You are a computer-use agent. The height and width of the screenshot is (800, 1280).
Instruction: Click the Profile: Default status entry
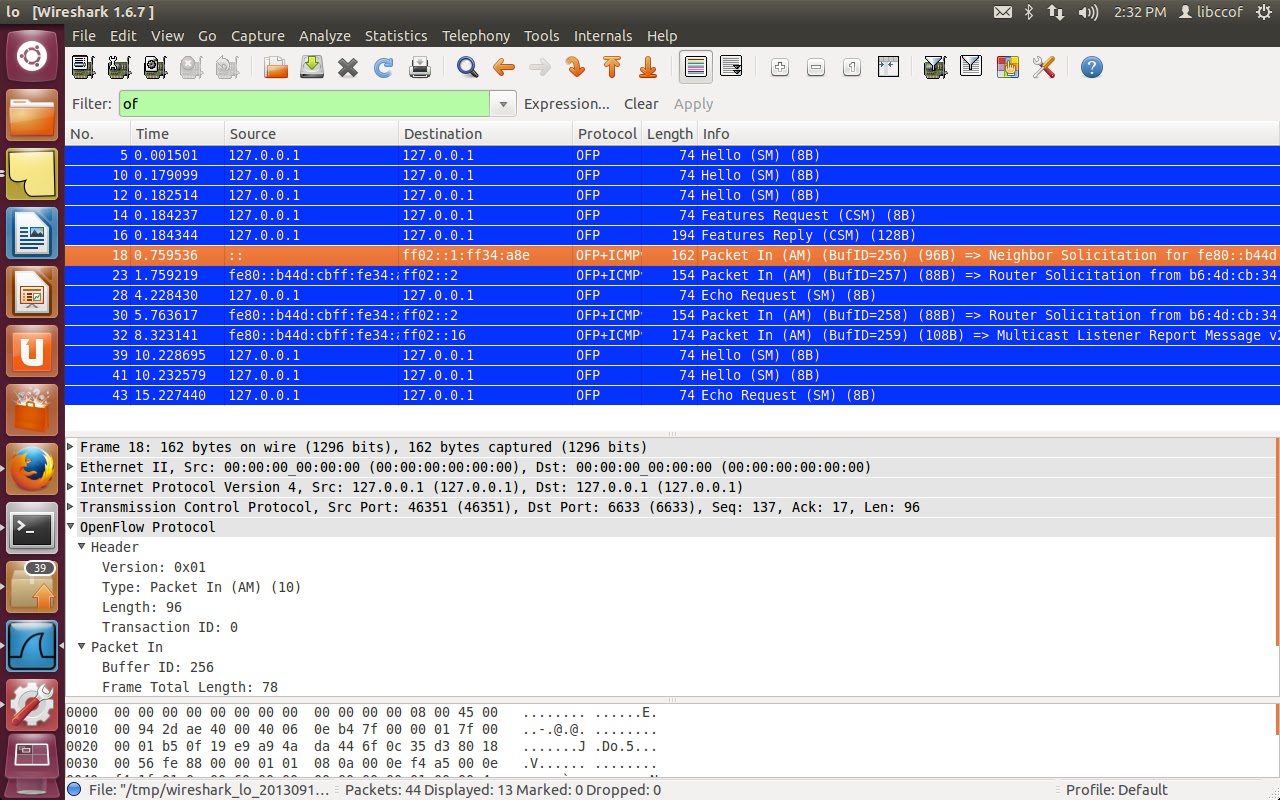(x=1117, y=790)
